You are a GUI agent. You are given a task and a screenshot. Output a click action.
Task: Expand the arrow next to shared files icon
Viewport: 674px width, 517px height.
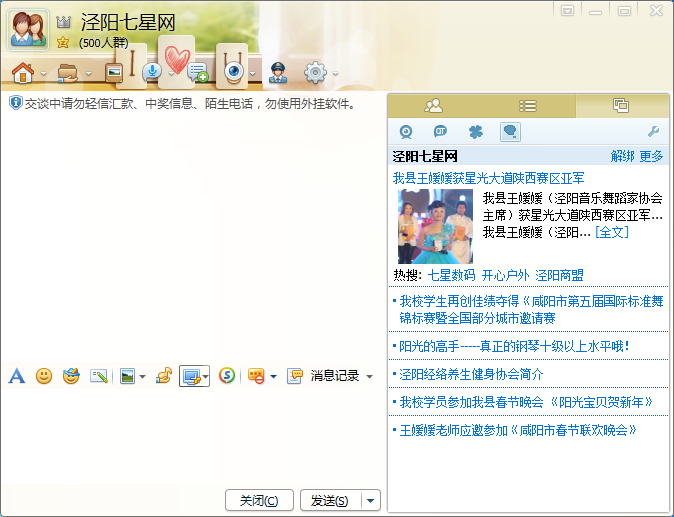[x=89, y=74]
